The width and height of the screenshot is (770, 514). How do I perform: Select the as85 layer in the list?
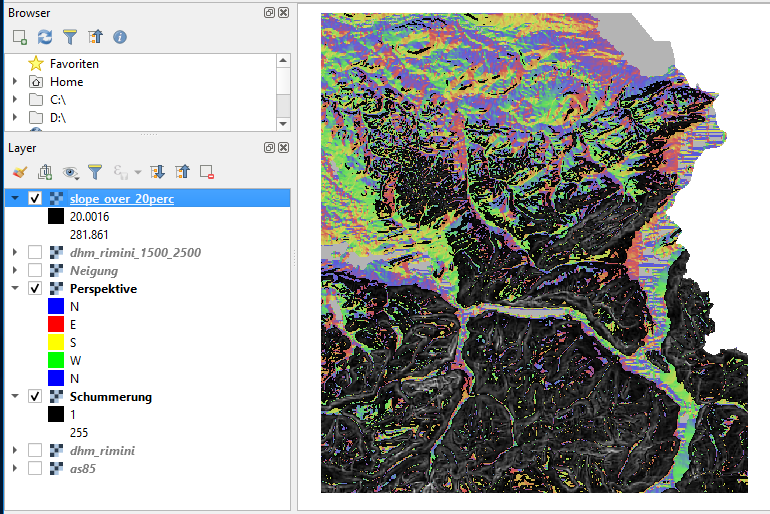pos(83,468)
